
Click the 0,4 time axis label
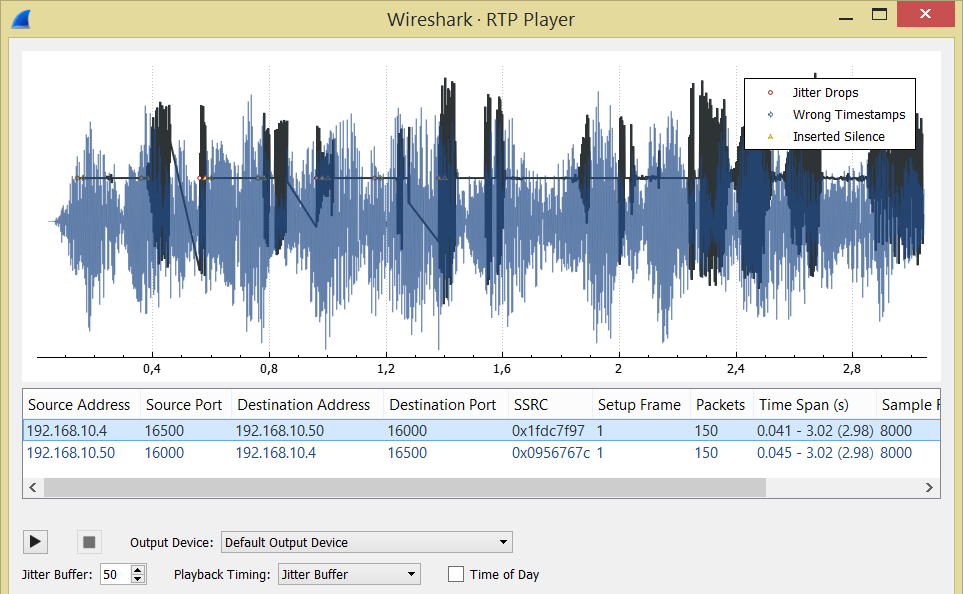coord(152,369)
